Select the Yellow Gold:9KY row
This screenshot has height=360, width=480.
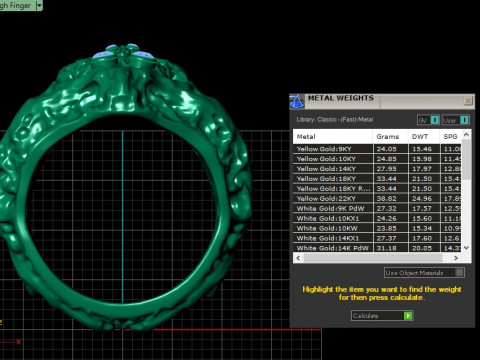pyautogui.click(x=378, y=149)
